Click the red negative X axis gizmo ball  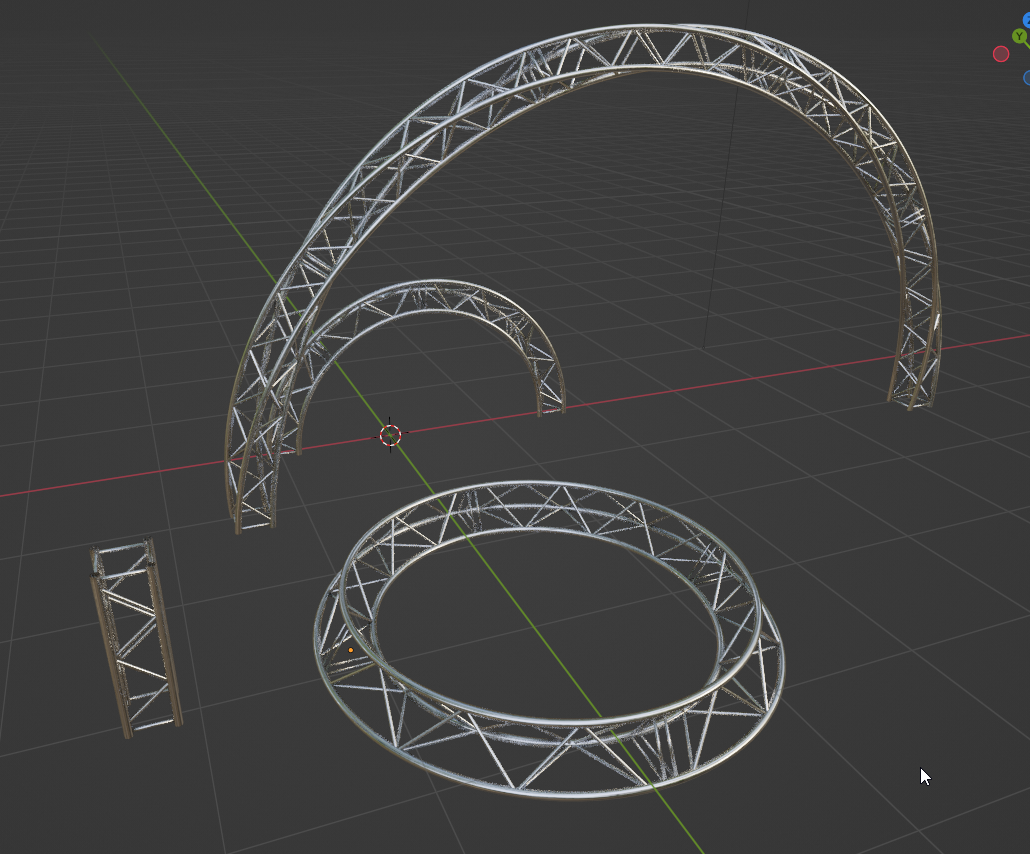1000,54
